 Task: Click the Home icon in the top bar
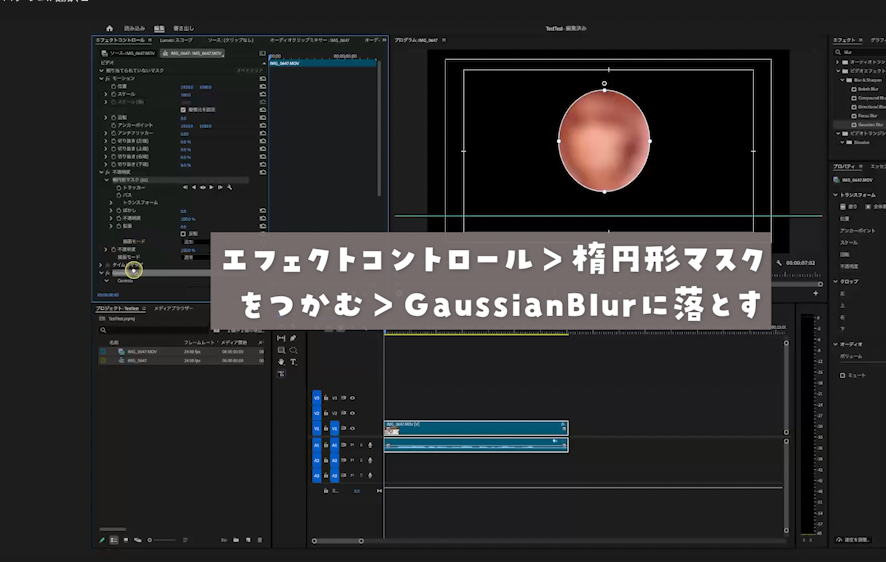coord(110,28)
